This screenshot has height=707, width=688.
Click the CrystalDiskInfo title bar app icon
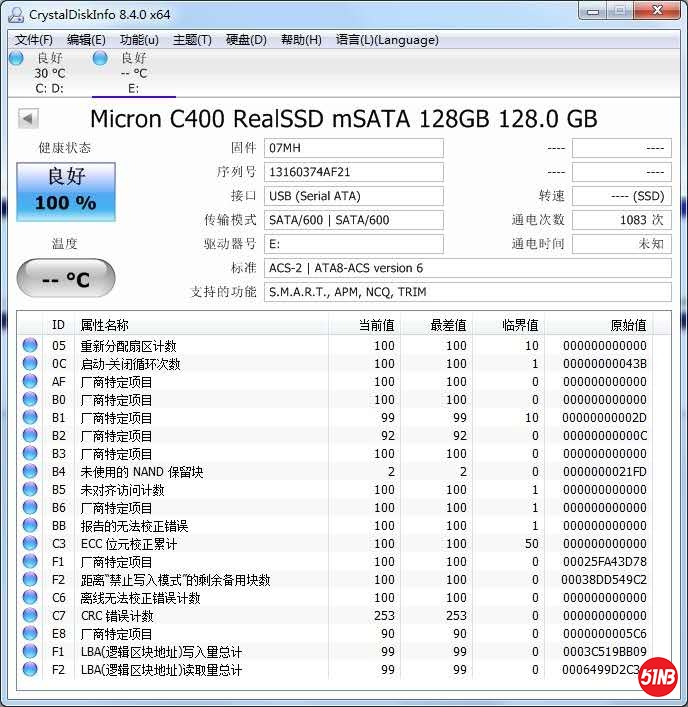[x=16, y=15]
